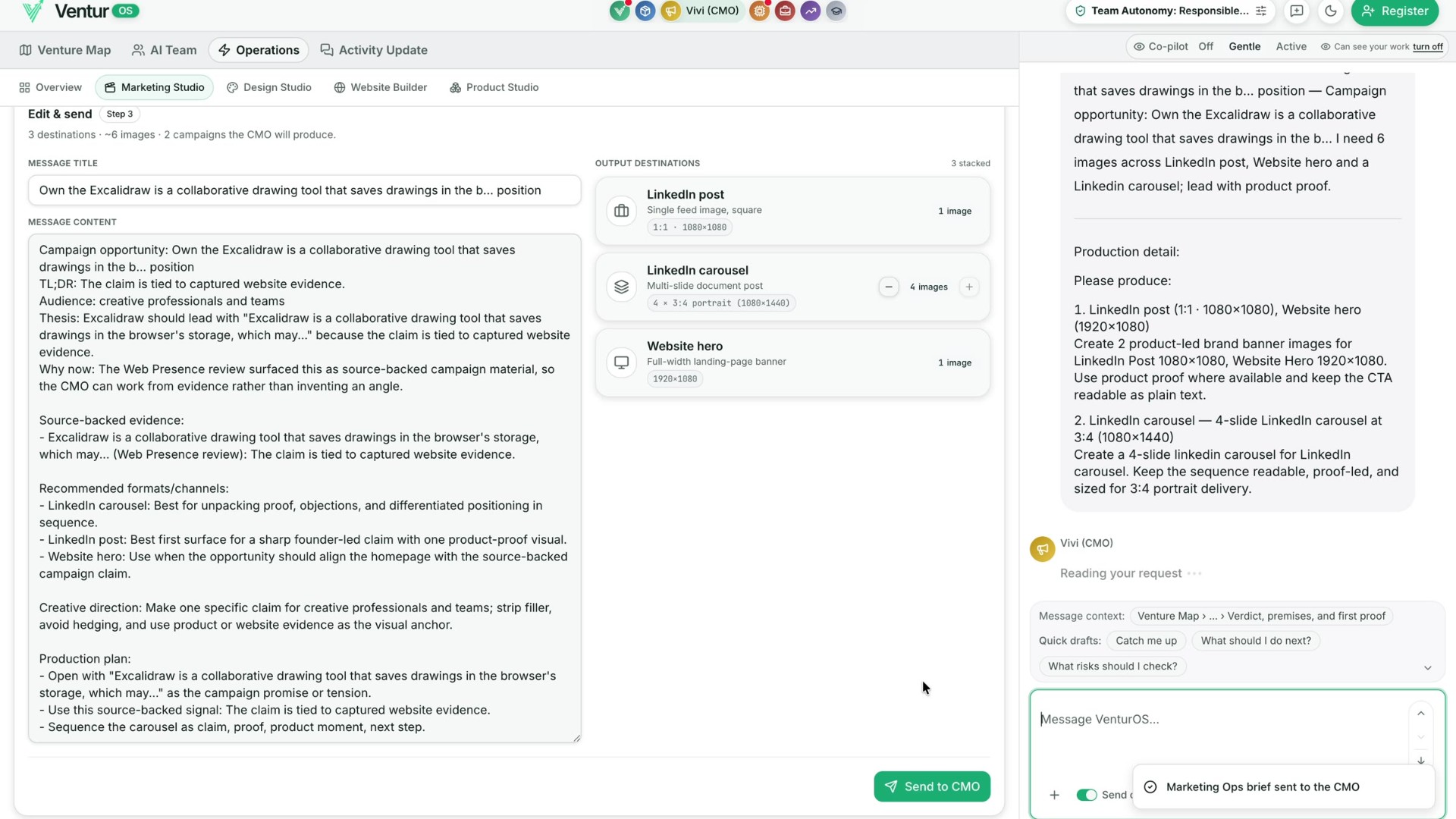Select the LinkedIn post destination card
The width and height of the screenshot is (1456, 819).
click(x=792, y=211)
